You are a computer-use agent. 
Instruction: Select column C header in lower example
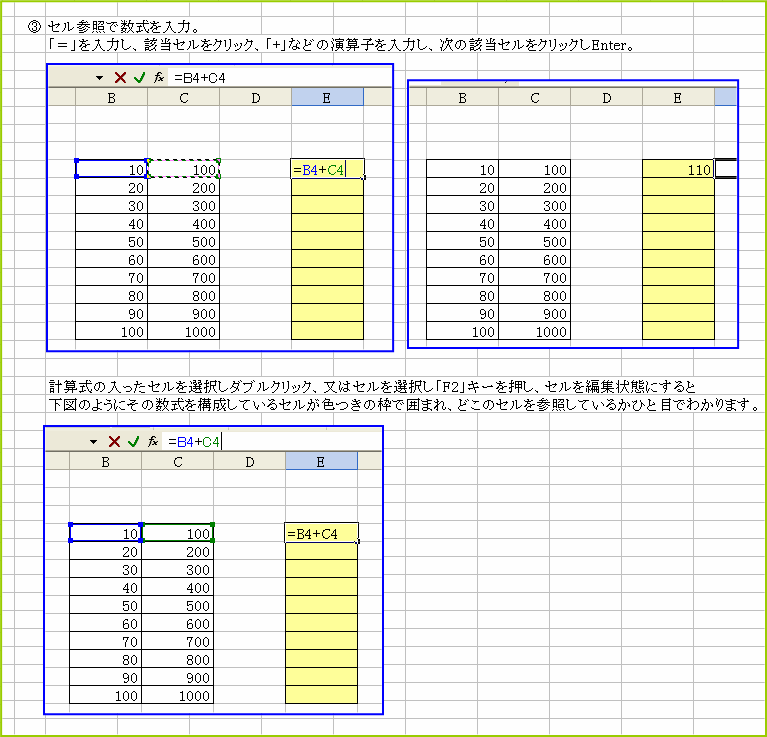pos(177,461)
